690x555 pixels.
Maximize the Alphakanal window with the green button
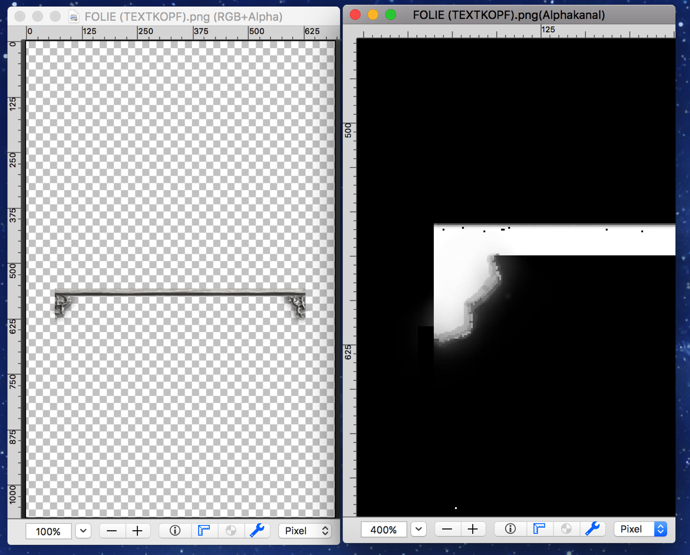(x=390, y=15)
